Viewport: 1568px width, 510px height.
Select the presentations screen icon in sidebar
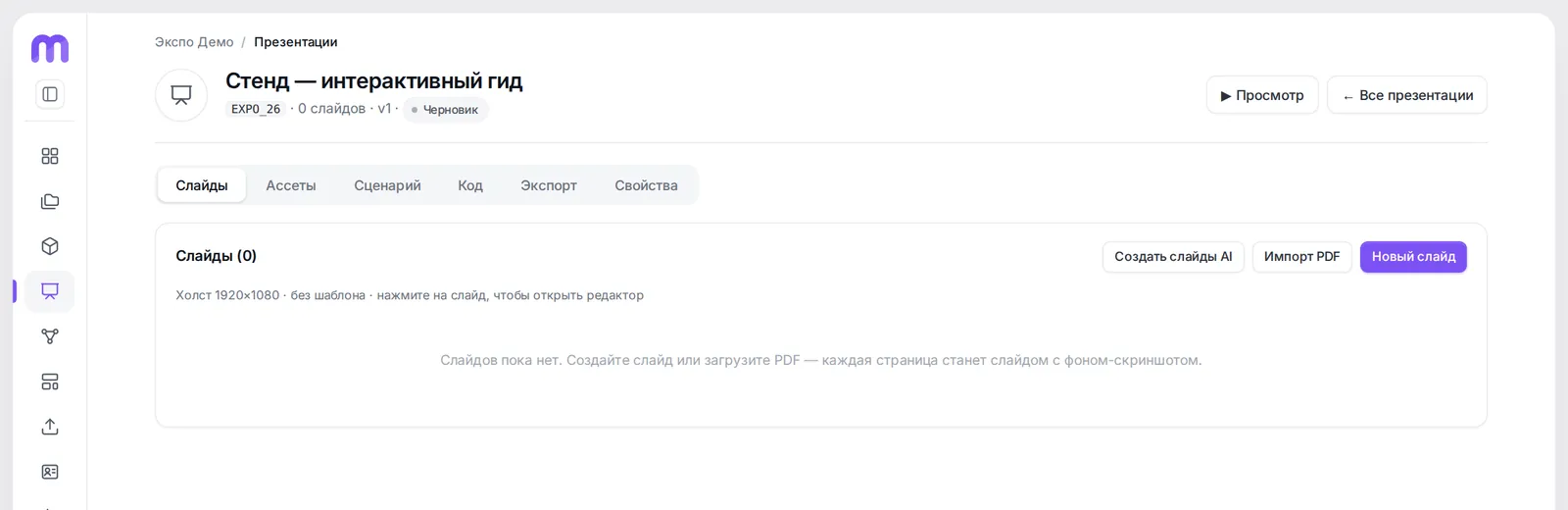pos(50,291)
